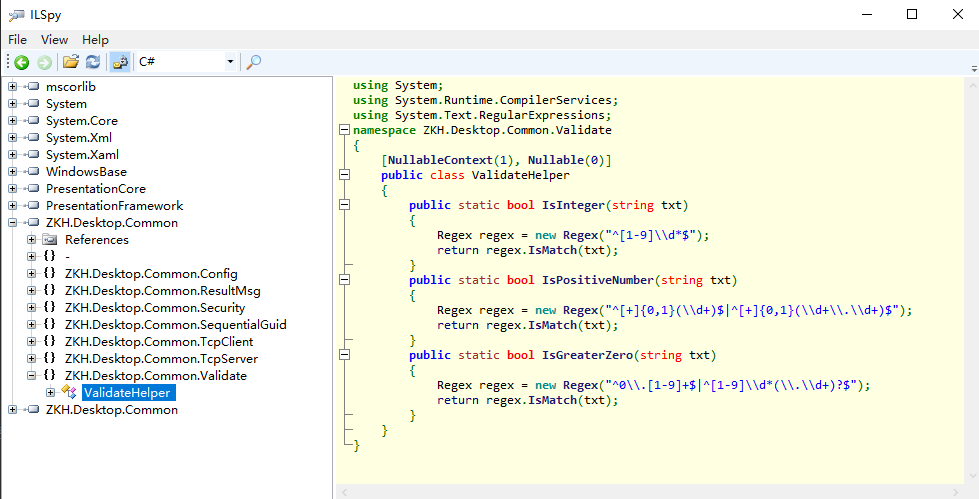Select the last ZKH.Desktop.Common assembly item
979x499 pixels.
click(x=112, y=410)
